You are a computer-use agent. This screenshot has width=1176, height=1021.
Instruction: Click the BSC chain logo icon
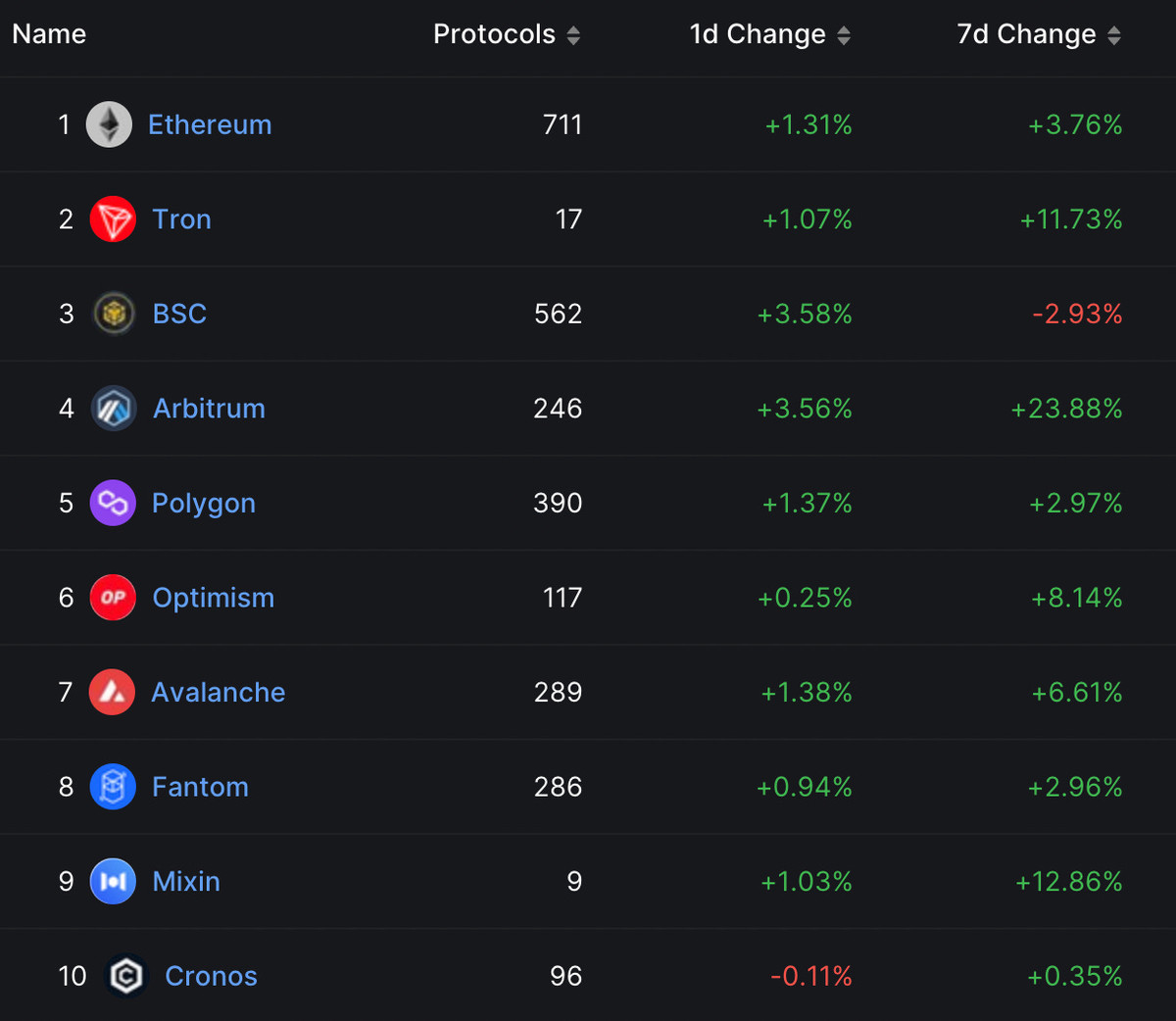(x=114, y=314)
